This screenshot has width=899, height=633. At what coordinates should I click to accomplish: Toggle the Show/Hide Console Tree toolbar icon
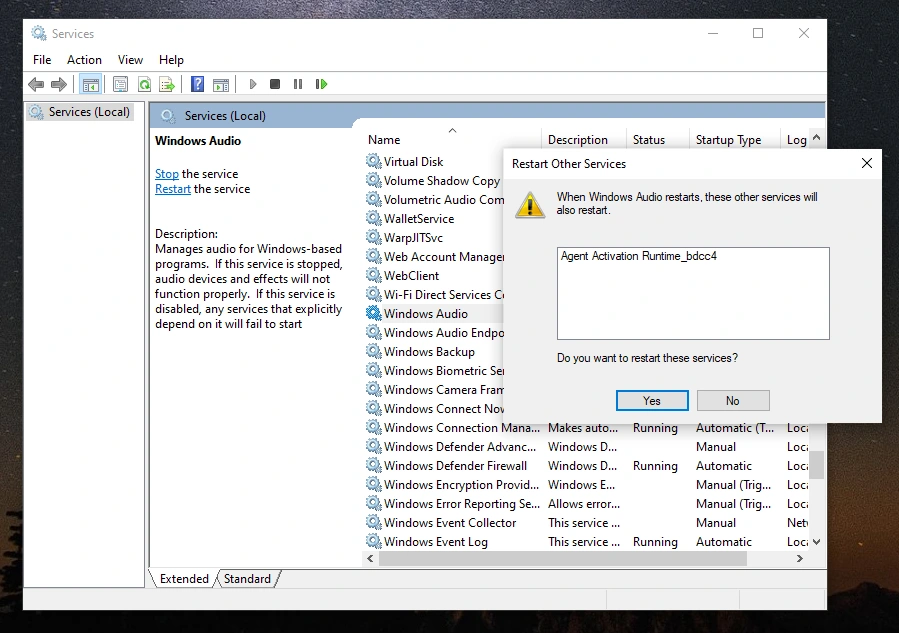91,84
